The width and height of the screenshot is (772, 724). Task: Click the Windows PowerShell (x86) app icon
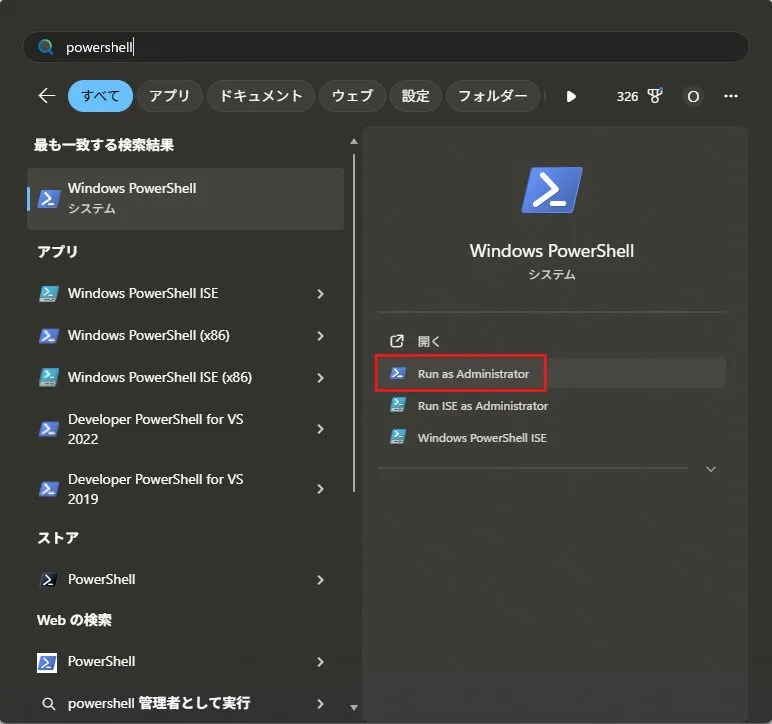tap(49, 336)
